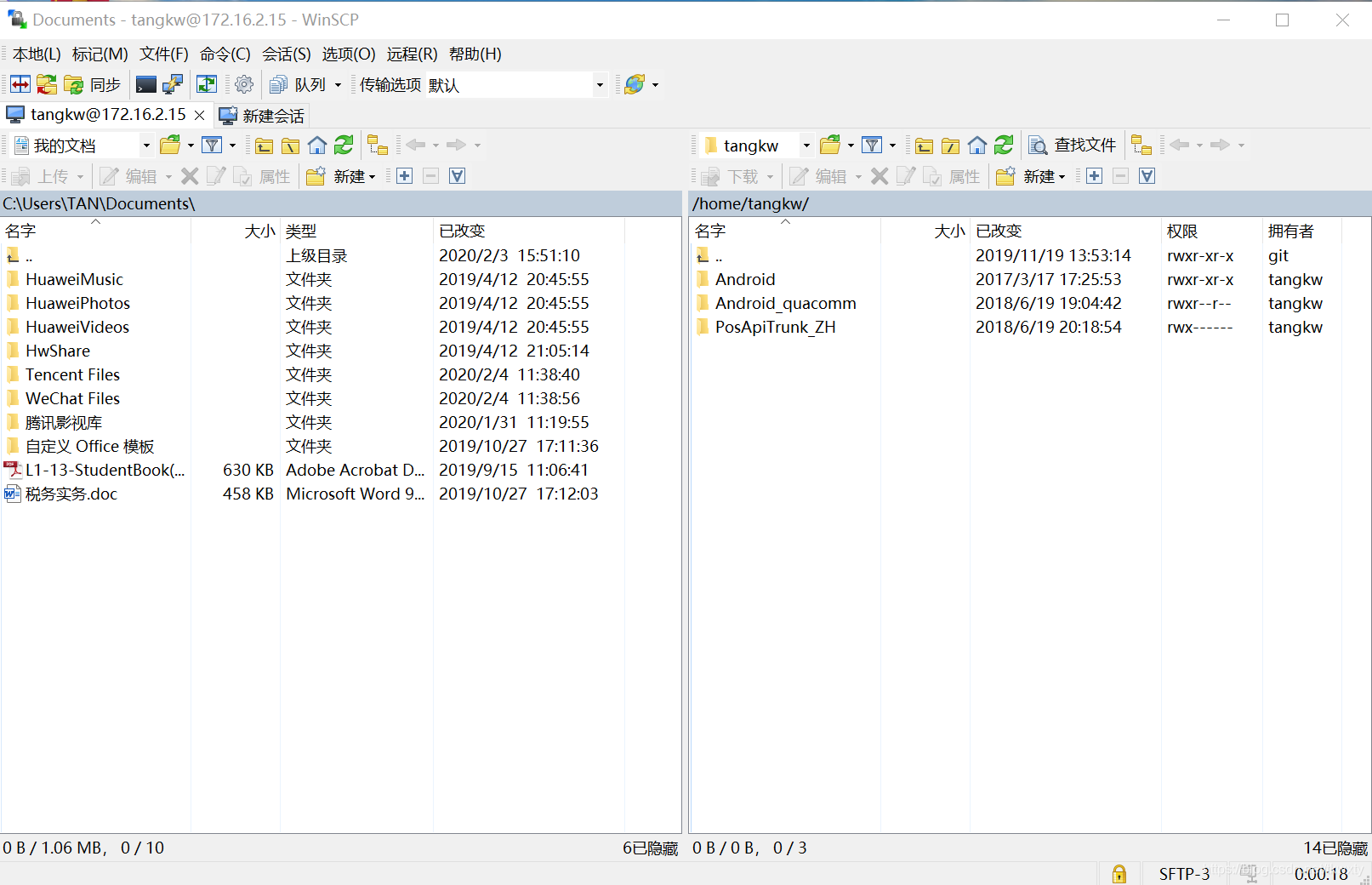This screenshot has width=1372, height=885.
Task: Click remote panel 新建 new button
Action: coord(1031,176)
